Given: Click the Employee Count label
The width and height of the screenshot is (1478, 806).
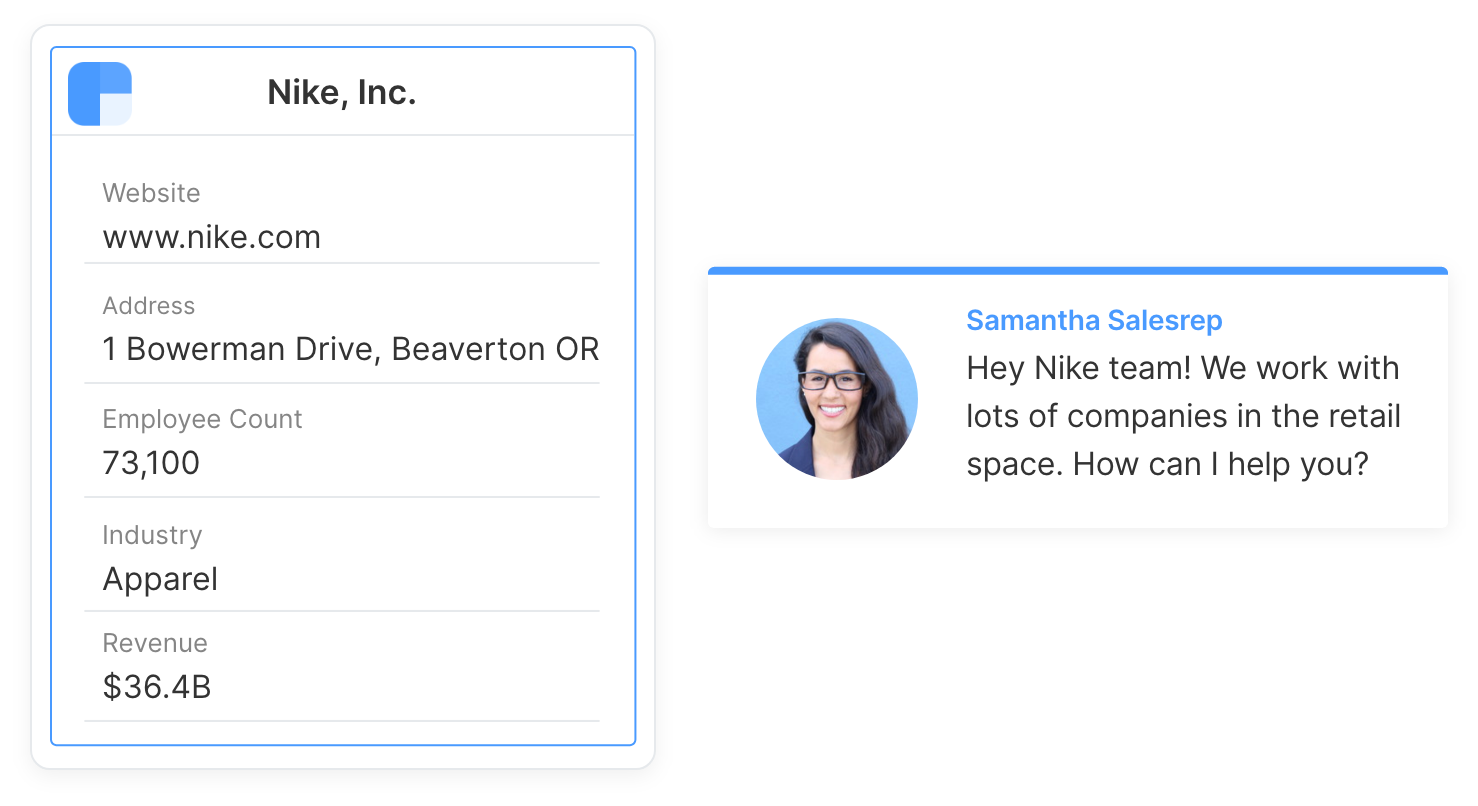Looking at the screenshot, I should tap(202, 419).
